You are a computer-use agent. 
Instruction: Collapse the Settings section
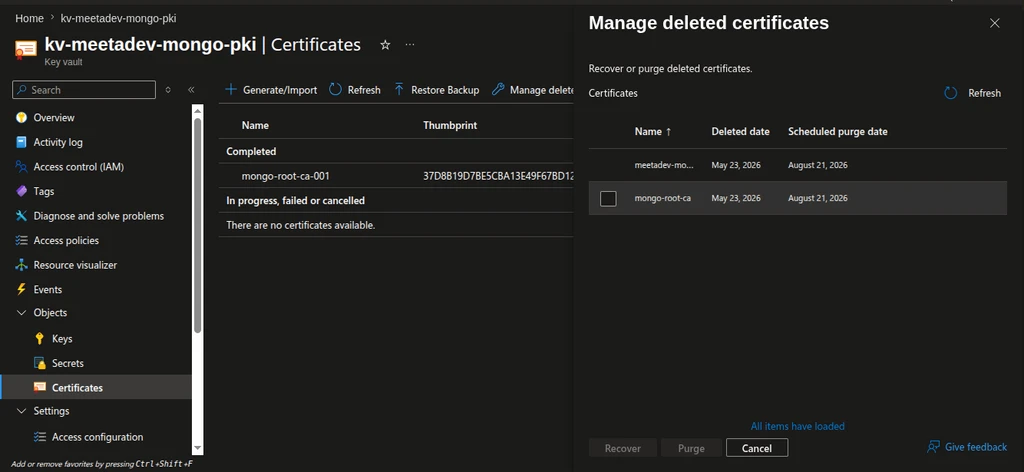21,411
